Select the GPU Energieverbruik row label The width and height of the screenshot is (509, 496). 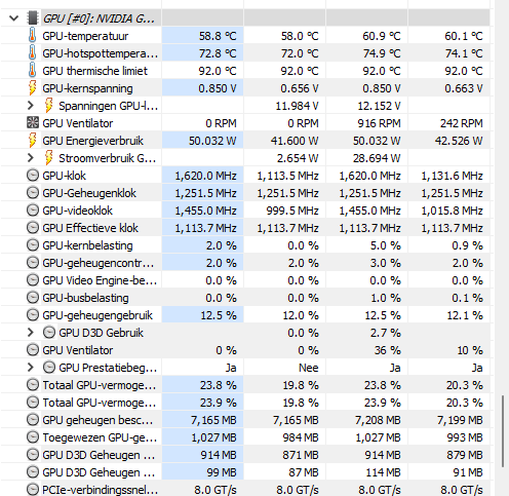93,141
